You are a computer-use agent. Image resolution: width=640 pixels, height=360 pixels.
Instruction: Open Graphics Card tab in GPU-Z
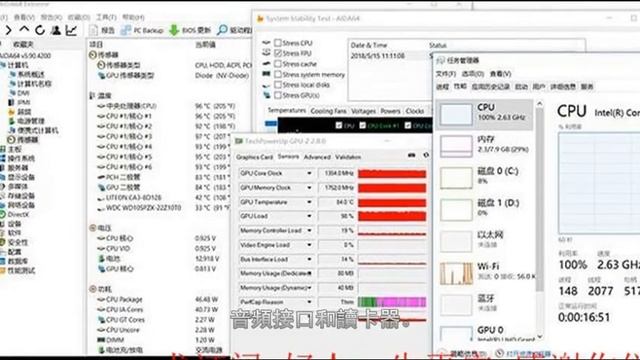pyautogui.click(x=254, y=157)
